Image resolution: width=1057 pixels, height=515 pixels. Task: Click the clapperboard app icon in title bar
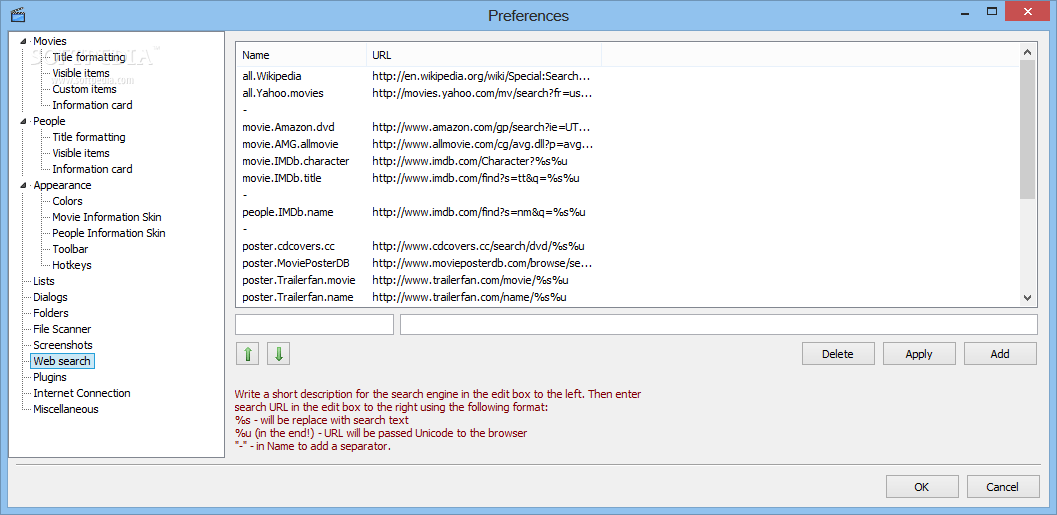coord(18,14)
